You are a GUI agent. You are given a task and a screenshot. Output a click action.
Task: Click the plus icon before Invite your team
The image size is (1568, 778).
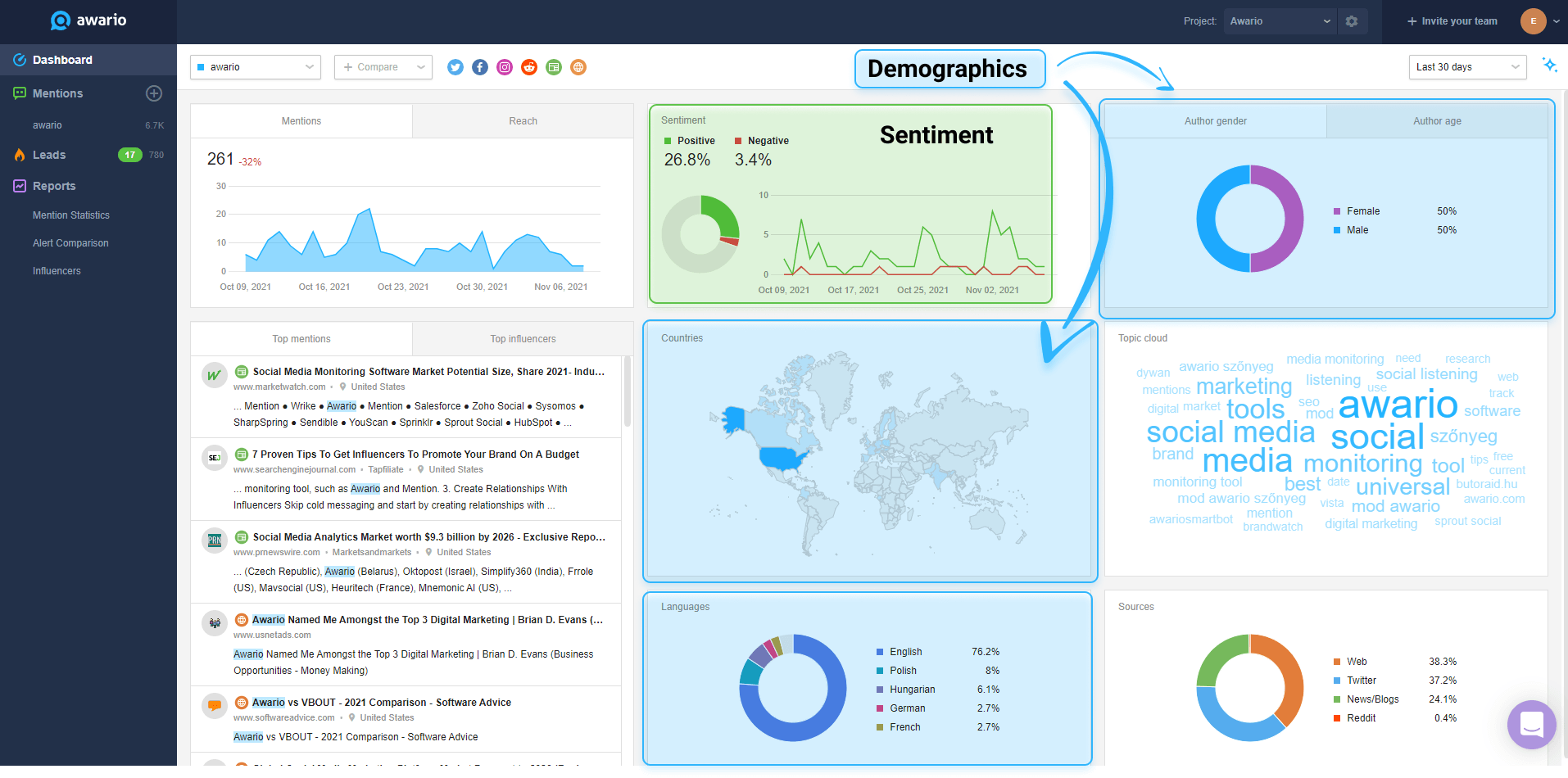[x=1412, y=21]
